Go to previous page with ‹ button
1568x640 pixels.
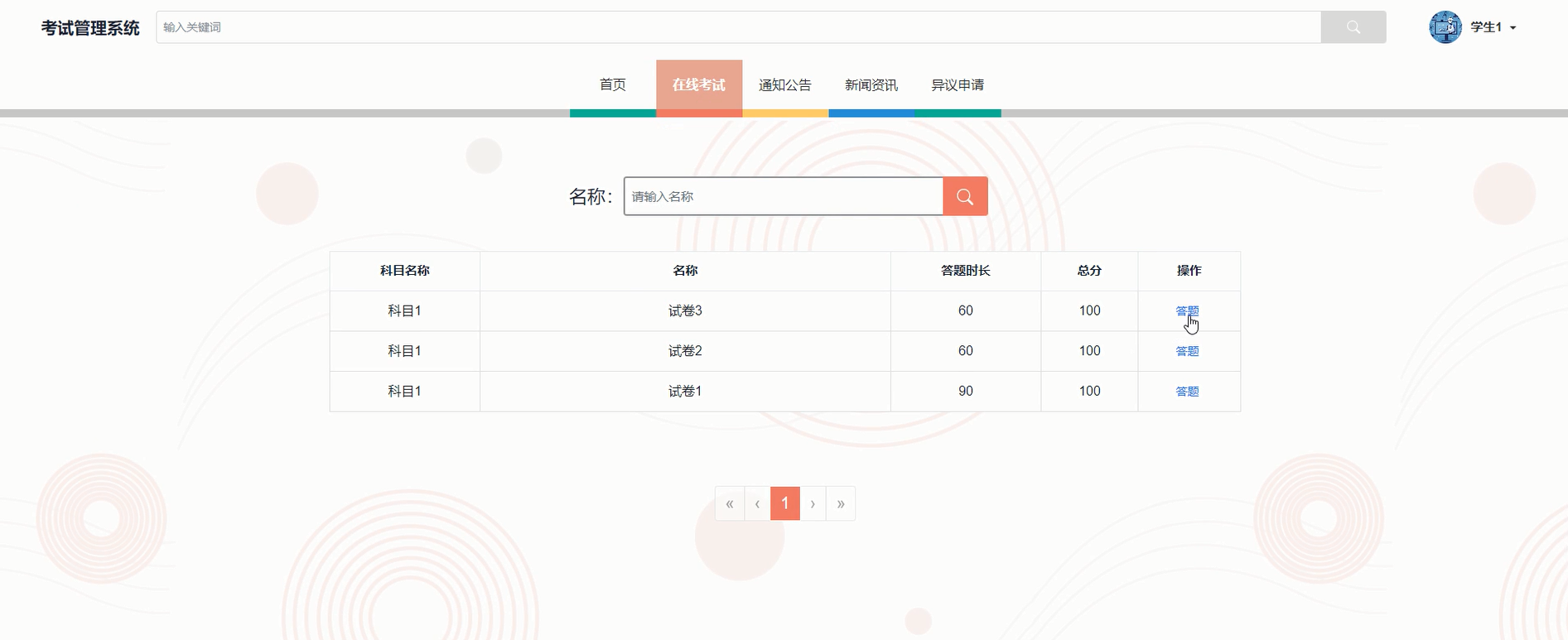tap(757, 503)
